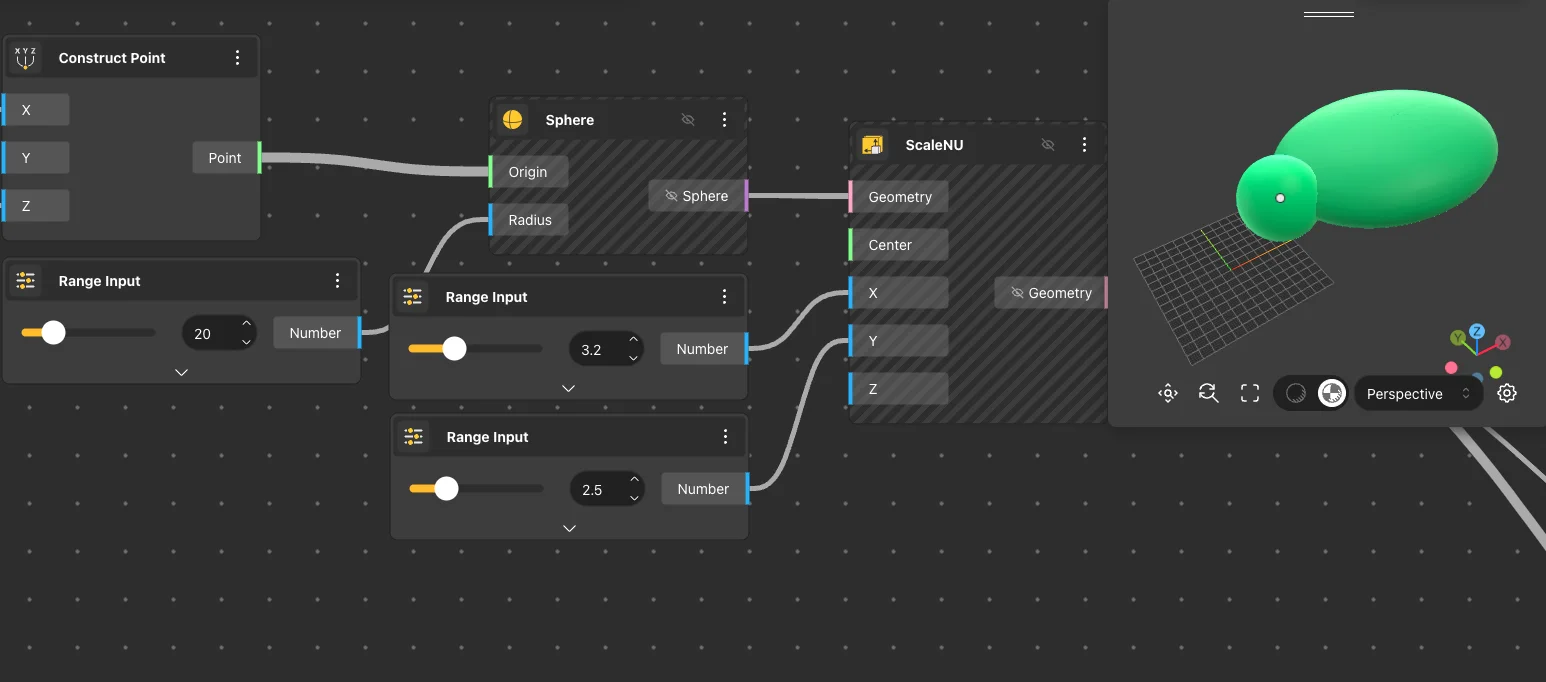Toggle visibility of the ScaleNU node
This screenshot has width=1546, height=682.
1048,145
